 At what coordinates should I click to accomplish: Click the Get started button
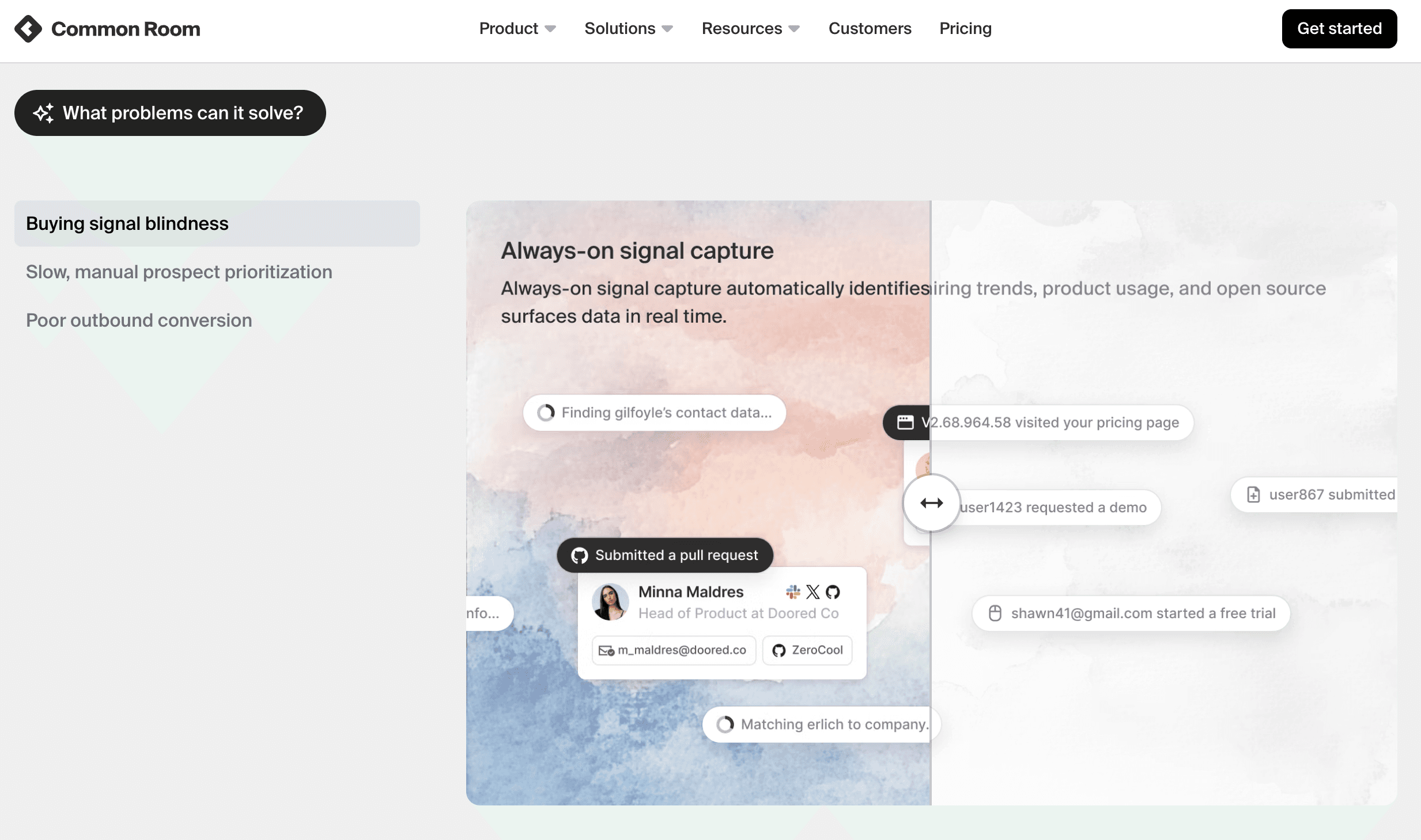[1339, 29]
